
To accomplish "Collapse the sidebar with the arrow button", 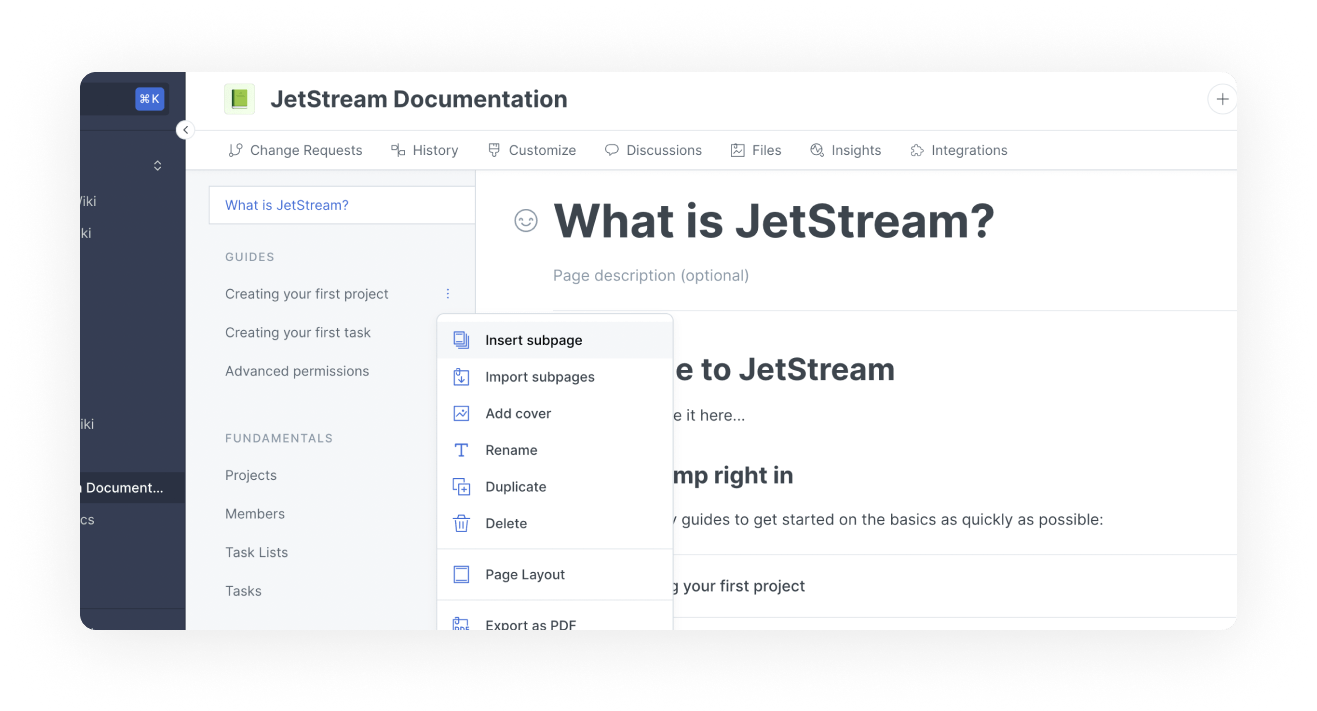I will click(x=185, y=130).
